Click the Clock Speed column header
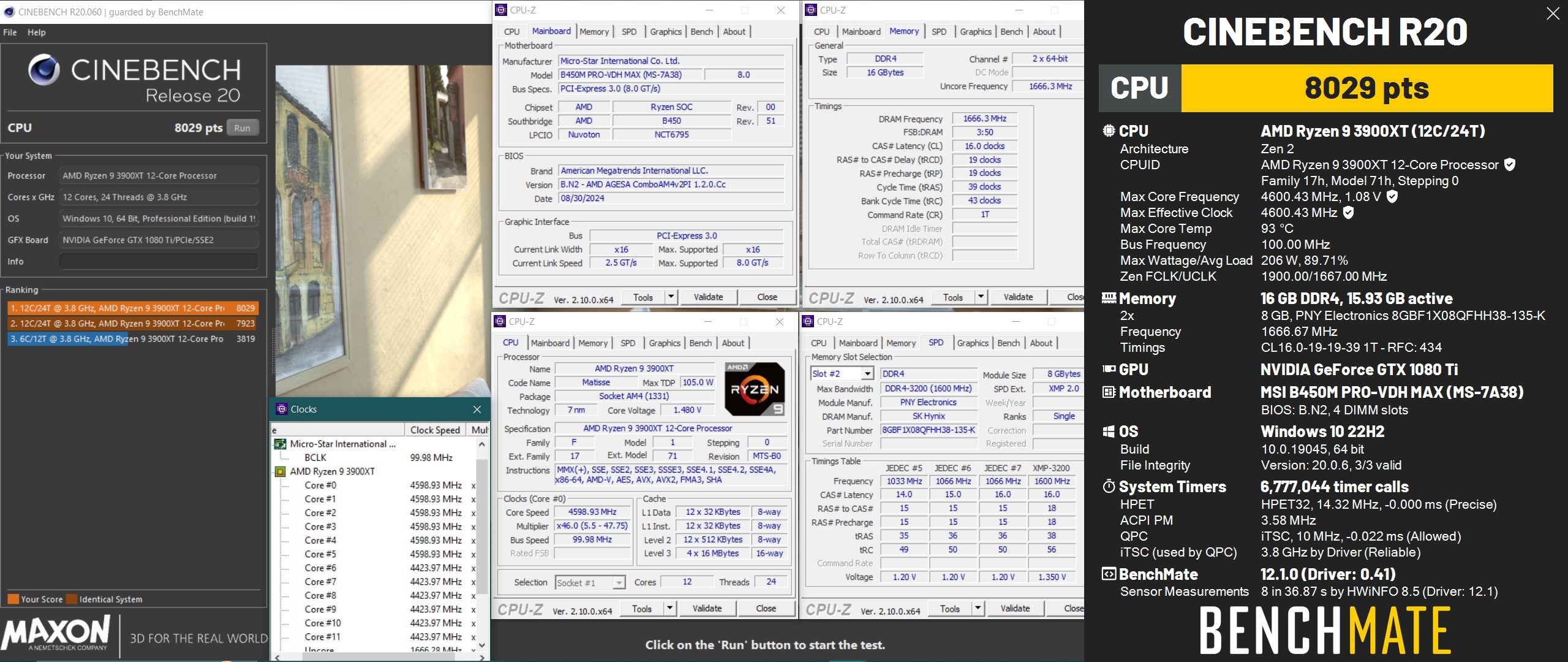 point(435,430)
